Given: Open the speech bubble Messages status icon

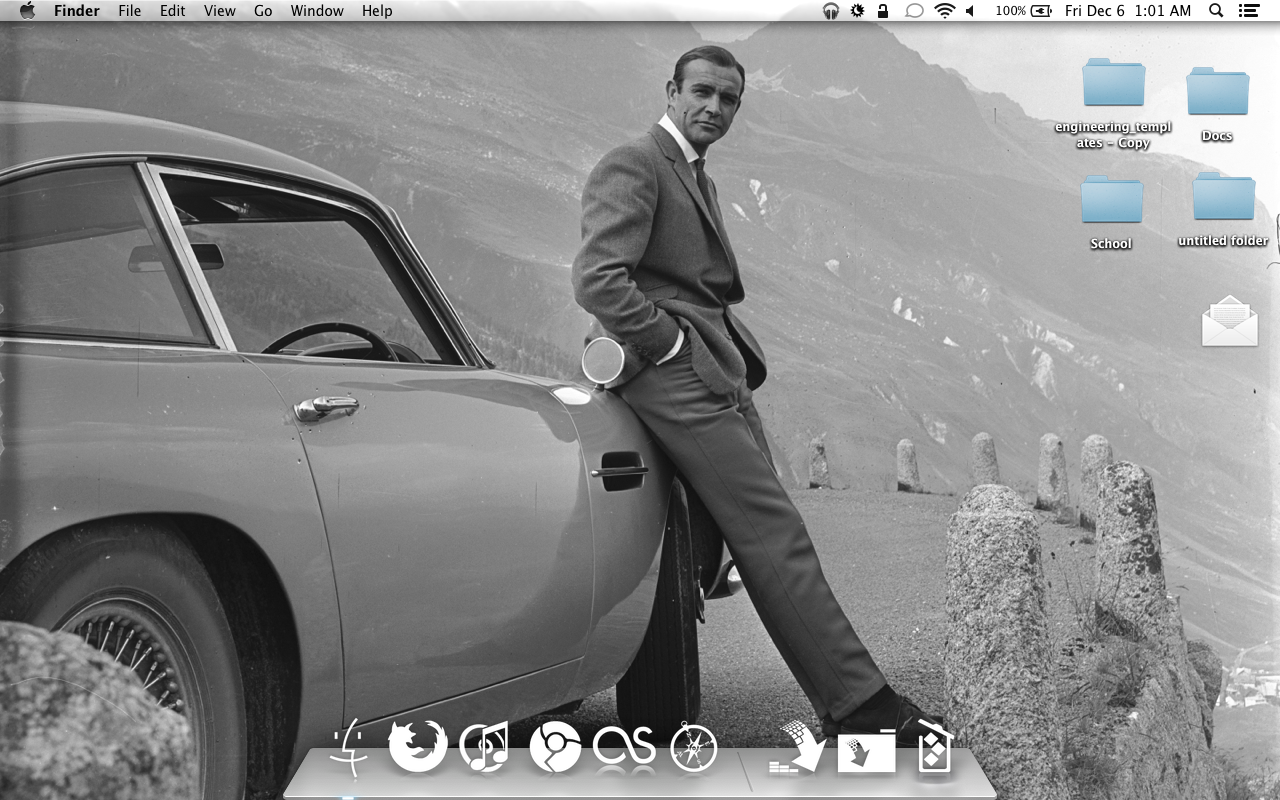Looking at the screenshot, I should click(913, 11).
